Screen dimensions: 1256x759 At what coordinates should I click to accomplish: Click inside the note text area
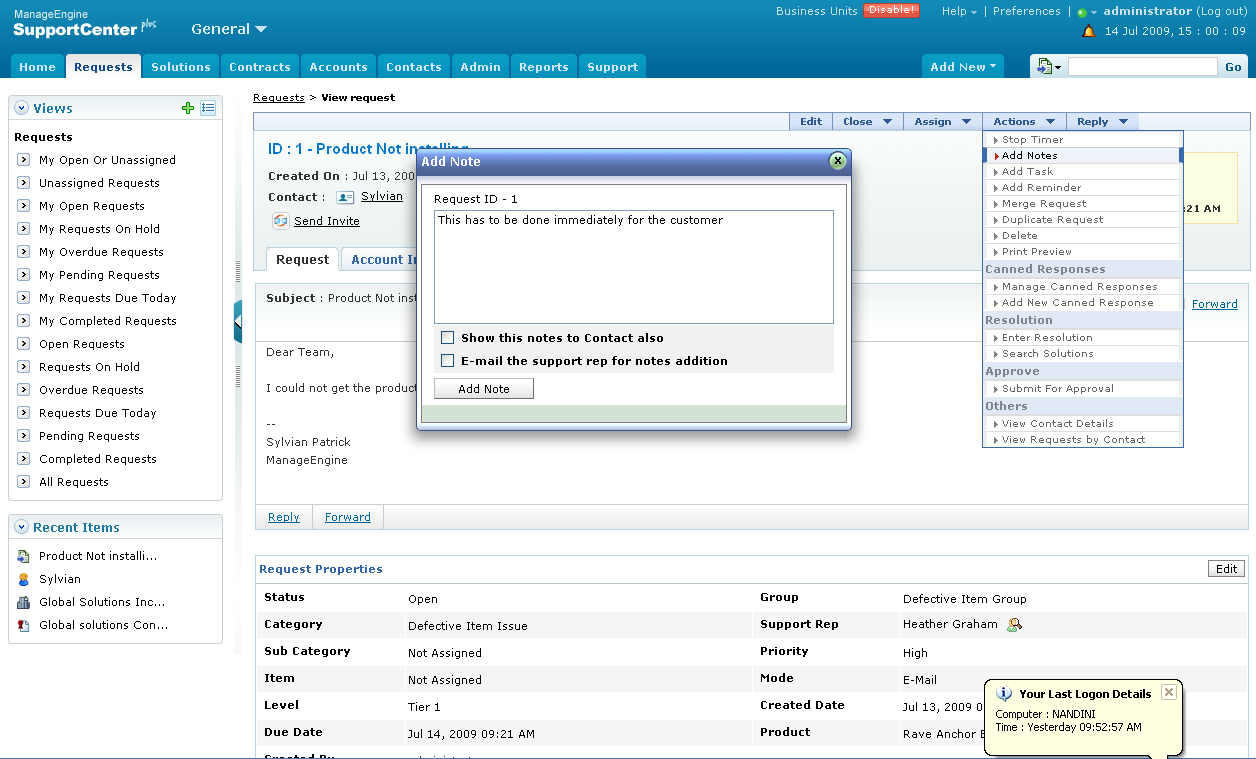[634, 266]
